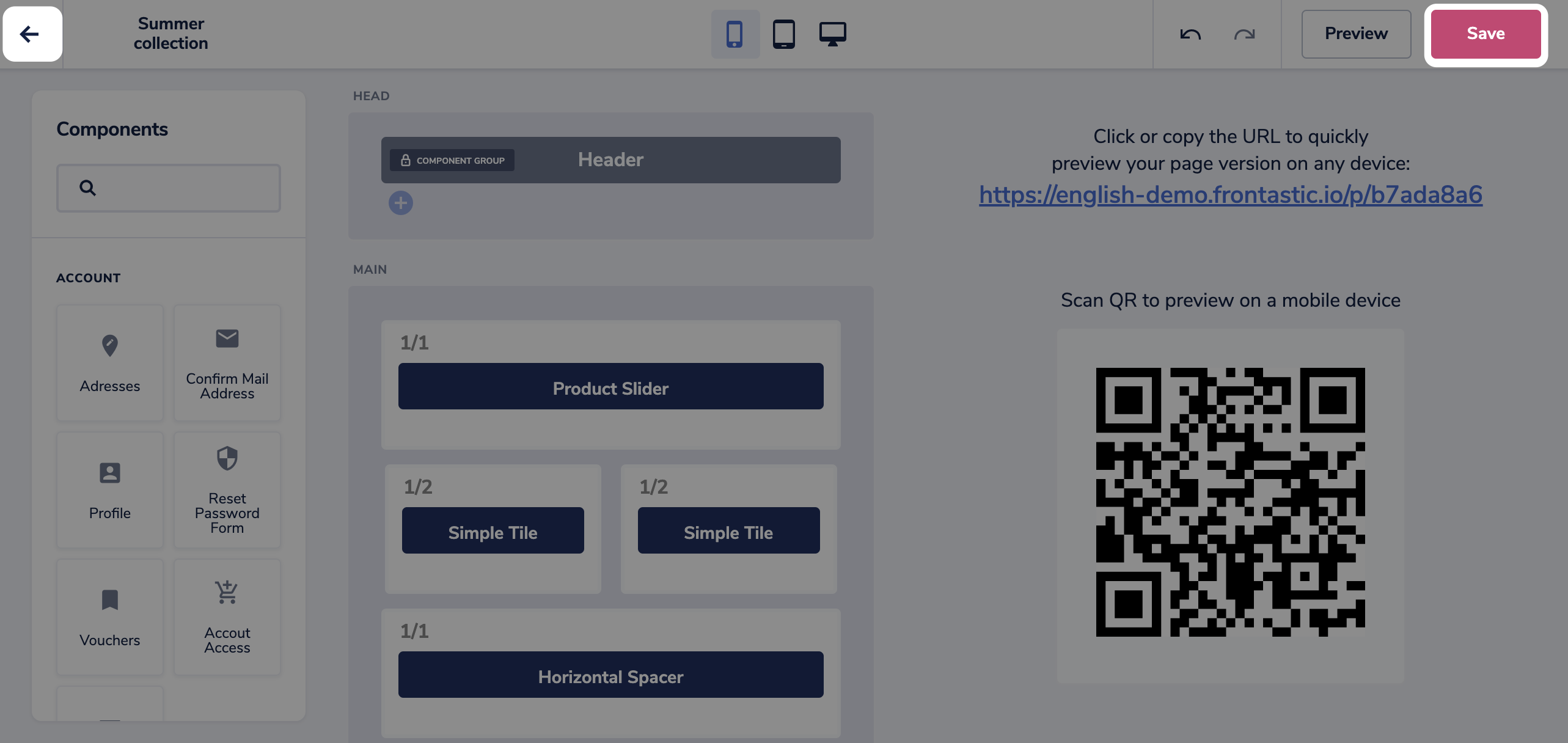The width and height of the screenshot is (1568, 743).
Task: Click the 1/2 label above right Simple Tile
Action: [x=654, y=487]
